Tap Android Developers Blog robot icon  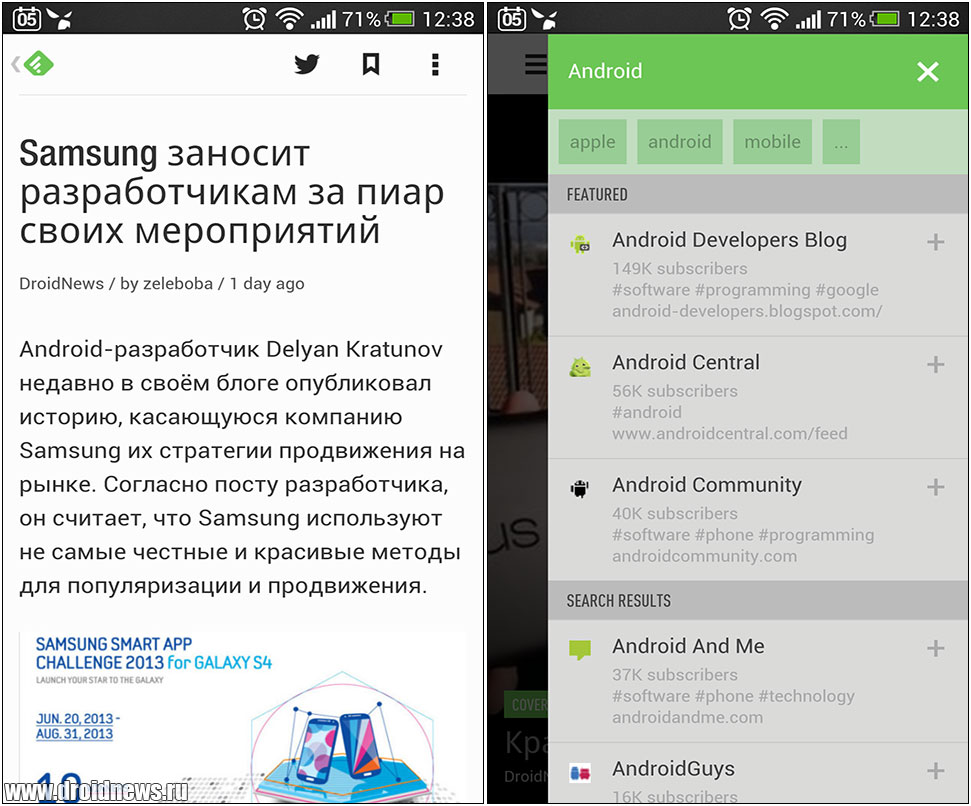point(580,245)
